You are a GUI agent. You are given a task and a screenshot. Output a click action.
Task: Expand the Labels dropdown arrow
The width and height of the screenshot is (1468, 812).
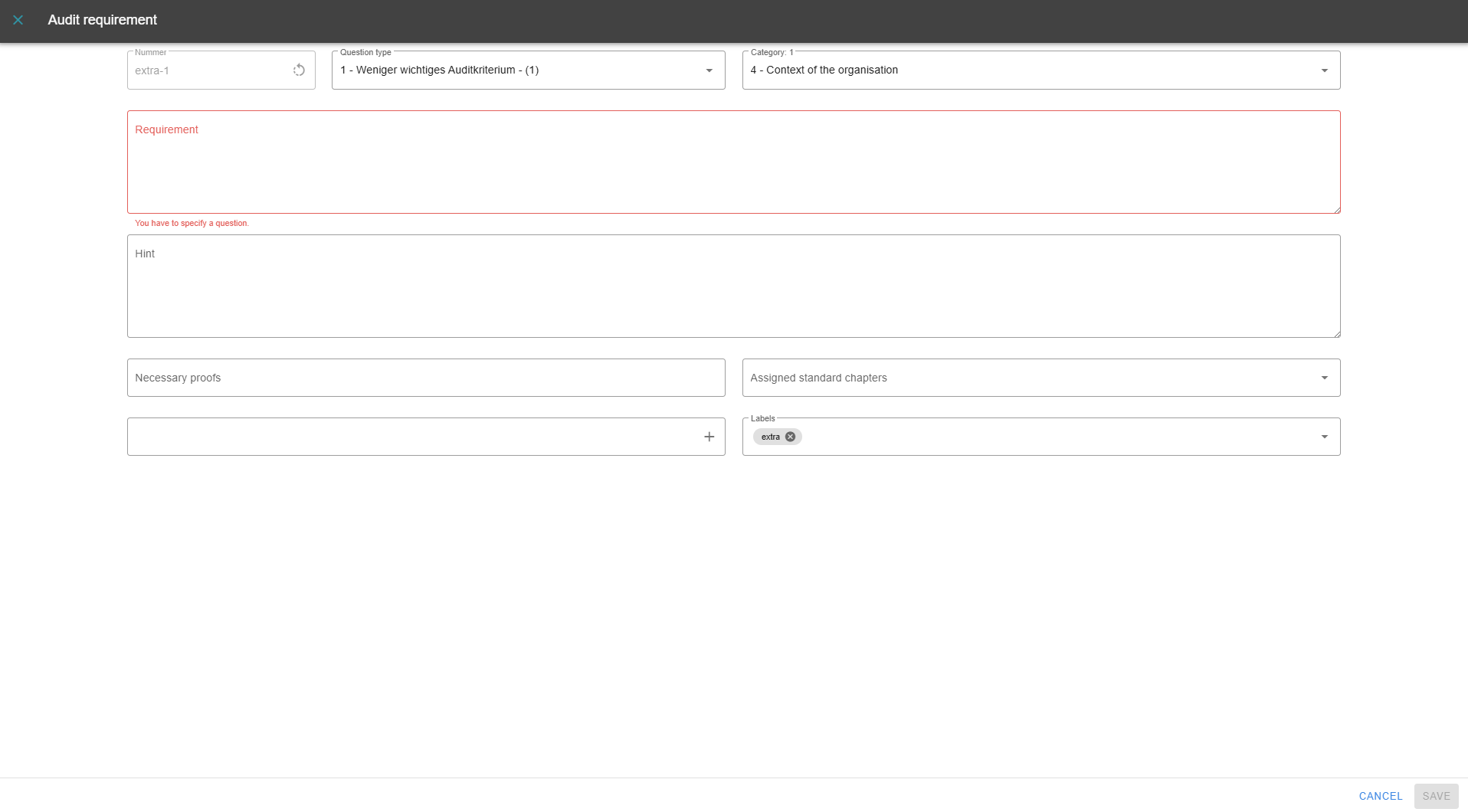point(1324,437)
